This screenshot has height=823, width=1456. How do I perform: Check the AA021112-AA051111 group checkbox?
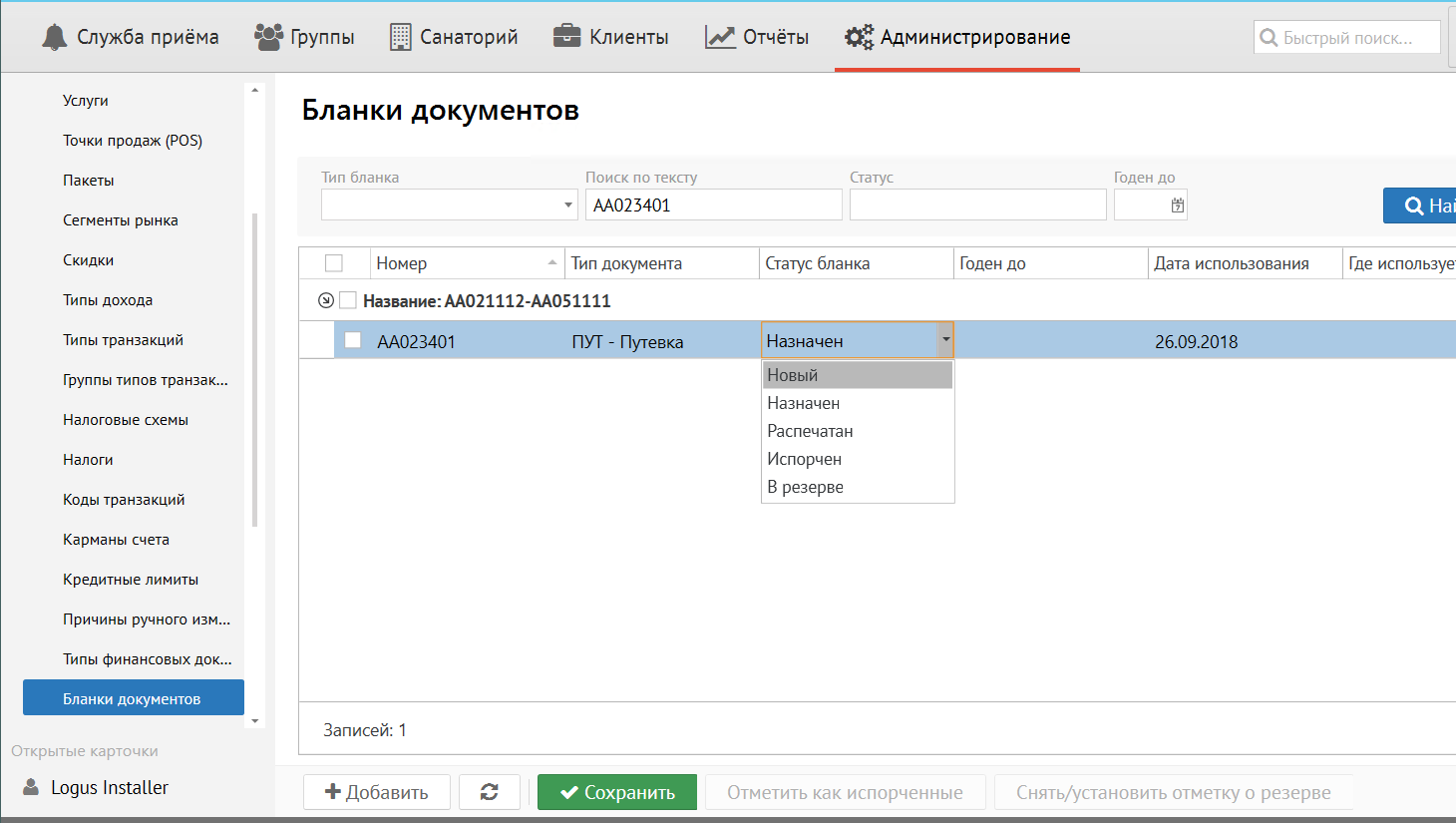348,300
